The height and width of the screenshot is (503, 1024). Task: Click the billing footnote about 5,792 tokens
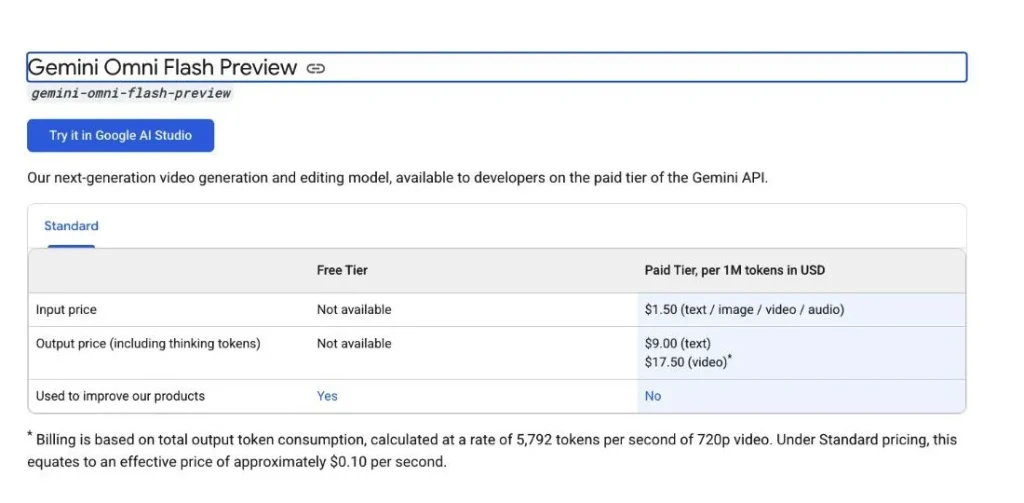[x=492, y=451]
